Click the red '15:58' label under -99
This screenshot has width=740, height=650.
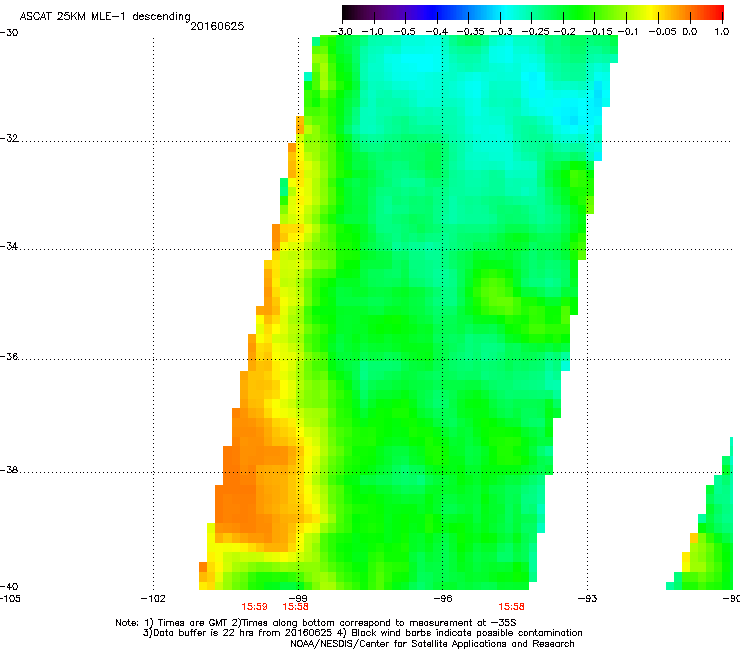(295, 607)
